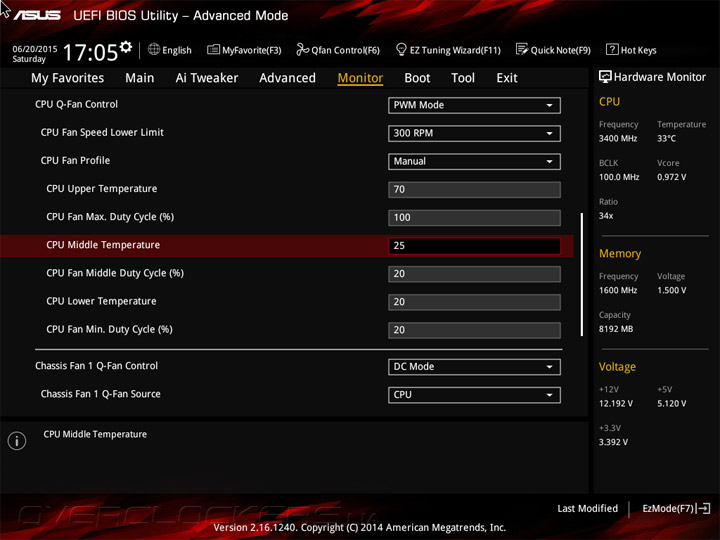
Task: Click the Qfan Control fan icon
Action: click(302, 49)
